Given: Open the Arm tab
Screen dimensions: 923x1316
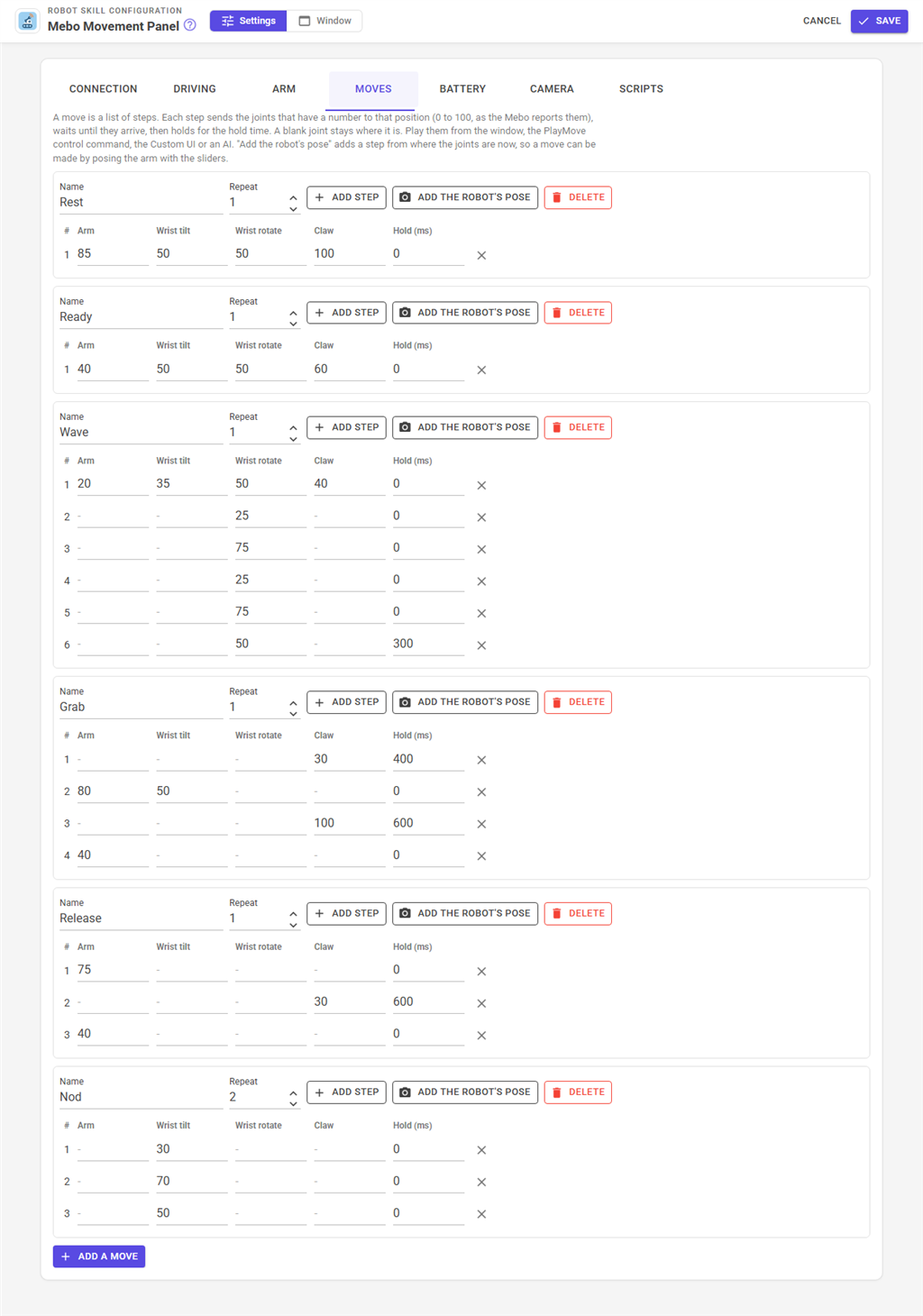Looking at the screenshot, I should [284, 89].
